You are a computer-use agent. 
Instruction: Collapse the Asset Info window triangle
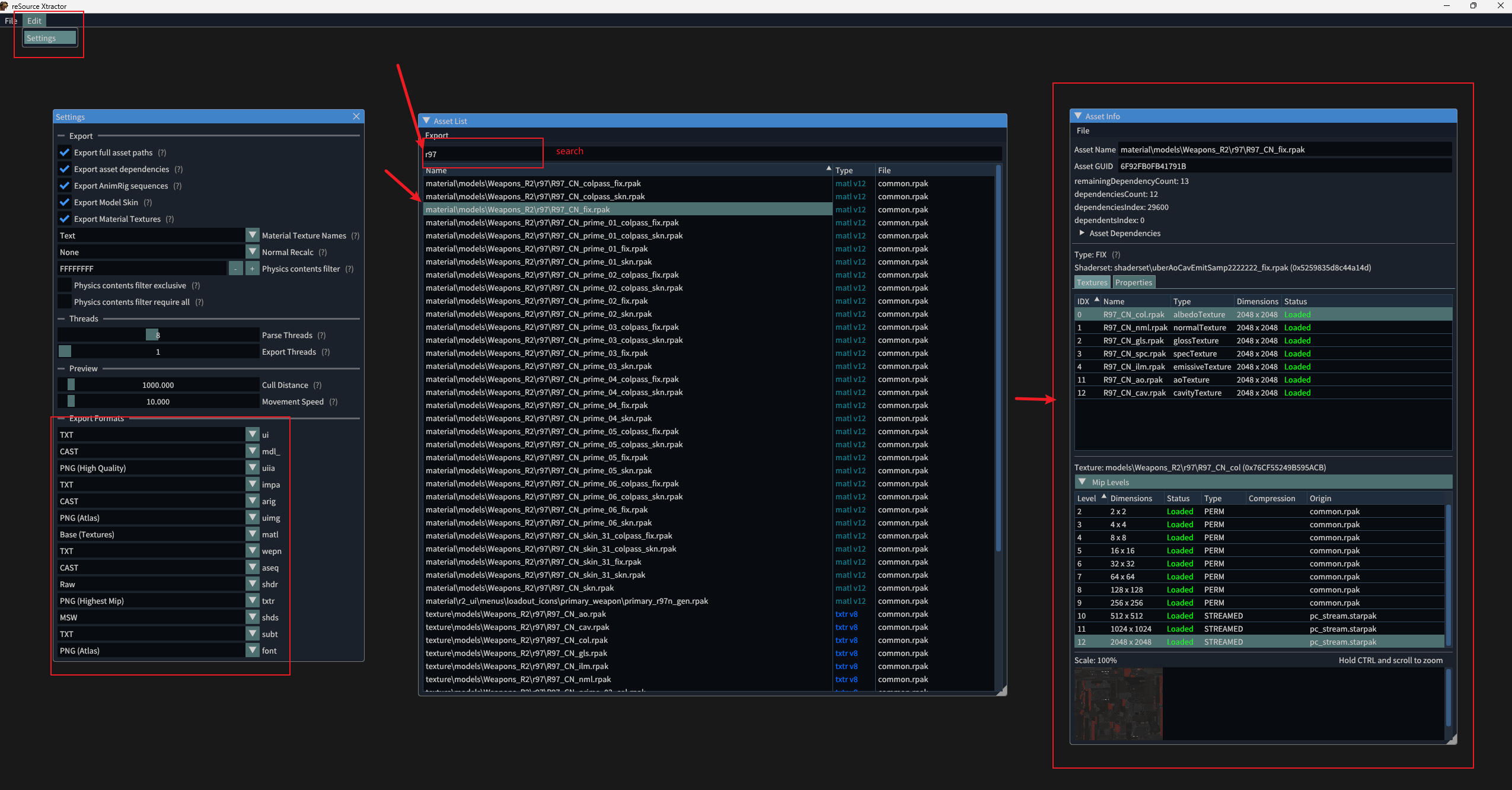click(x=1078, y=116)
